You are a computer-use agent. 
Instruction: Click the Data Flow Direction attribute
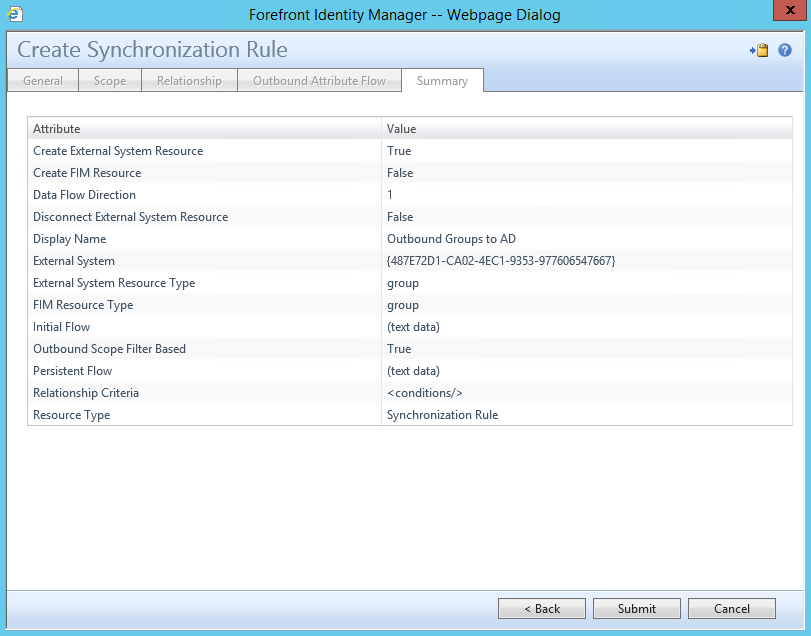(84, 195)
